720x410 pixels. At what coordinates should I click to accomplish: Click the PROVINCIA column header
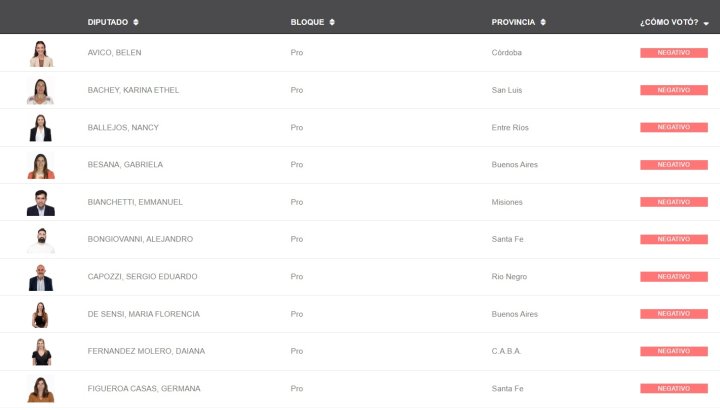(513, 22)
